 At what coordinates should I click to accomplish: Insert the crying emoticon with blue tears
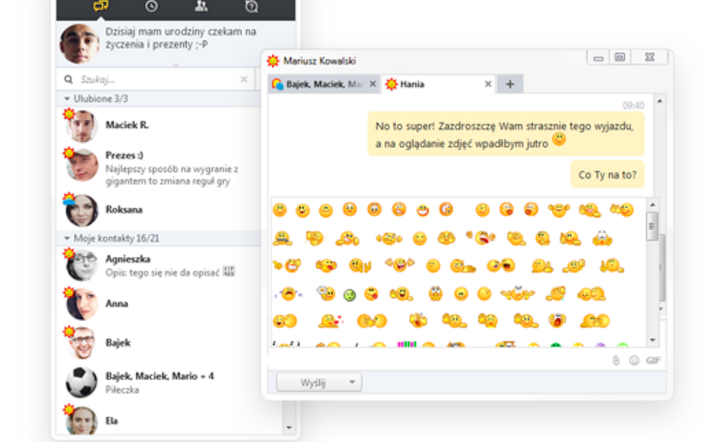coord(288,293)
